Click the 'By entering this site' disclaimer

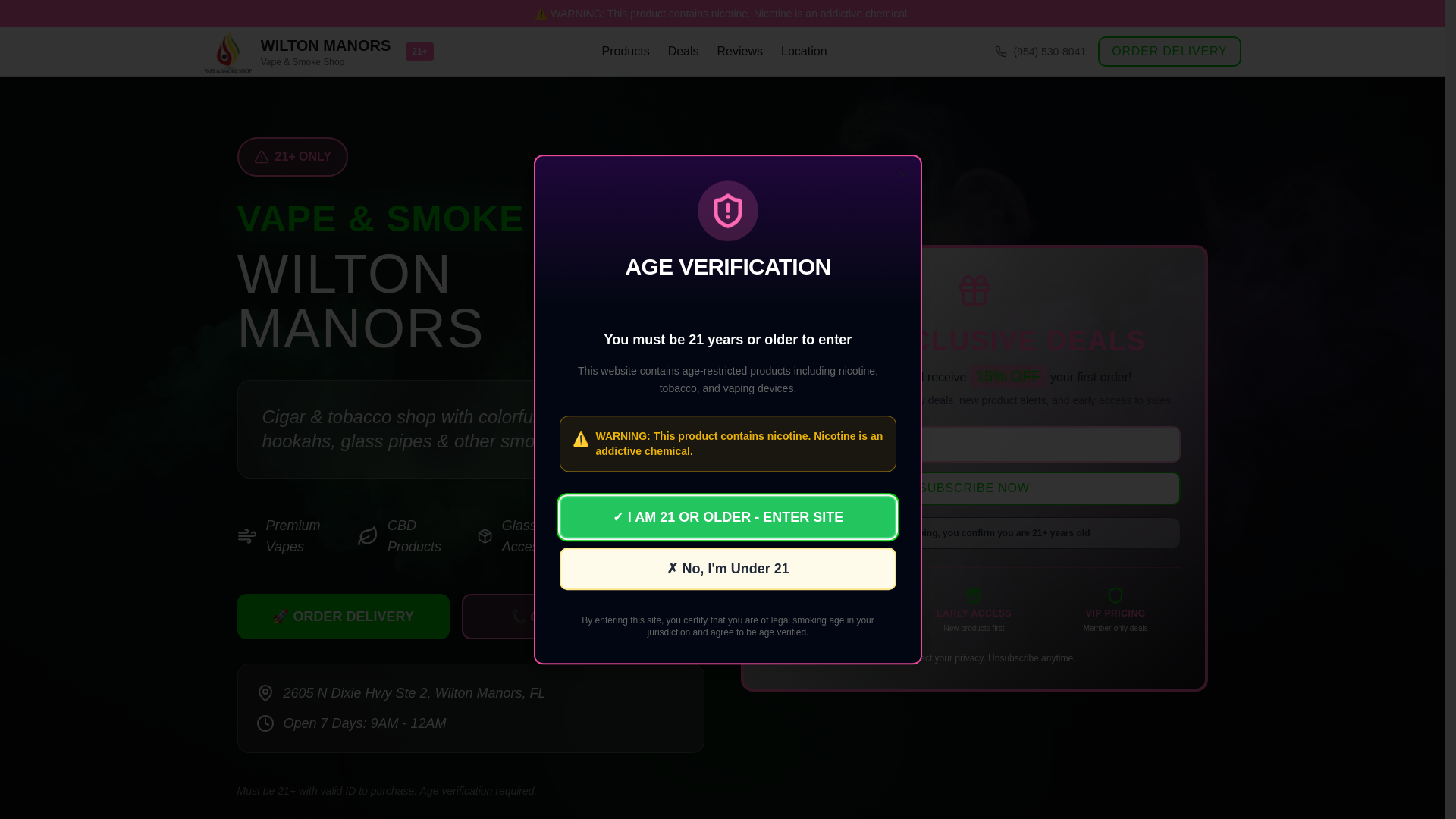728,626
